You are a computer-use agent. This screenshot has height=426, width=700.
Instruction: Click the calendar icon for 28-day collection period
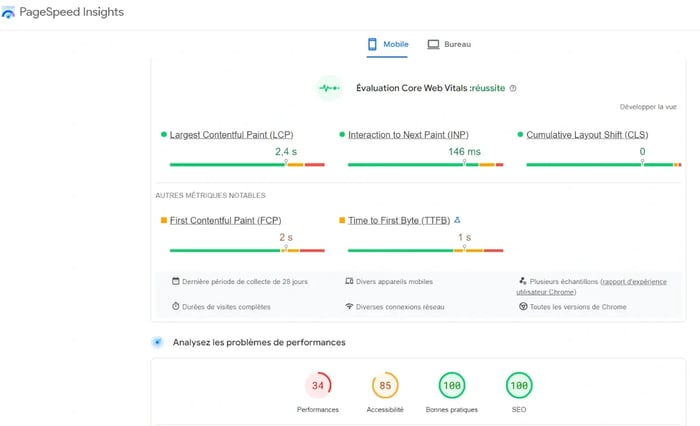[175, 281]
